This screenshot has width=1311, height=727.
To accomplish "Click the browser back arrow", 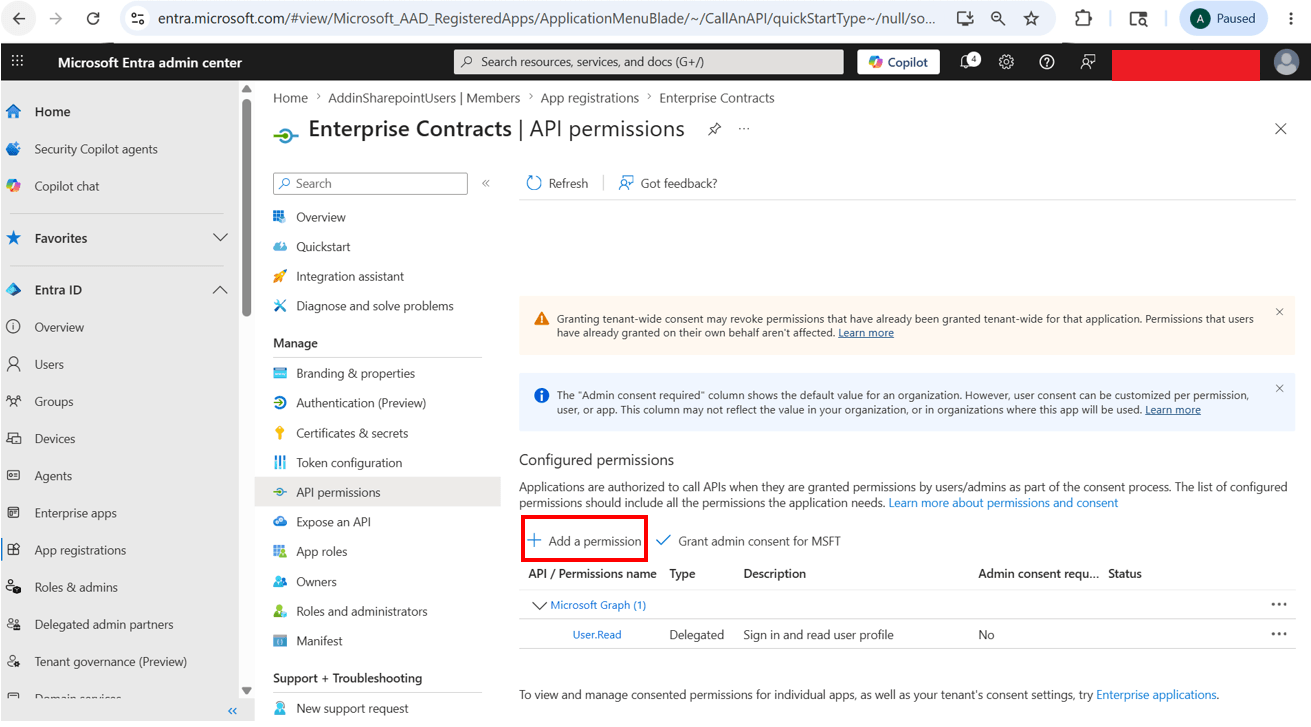I will click(19, 18).
